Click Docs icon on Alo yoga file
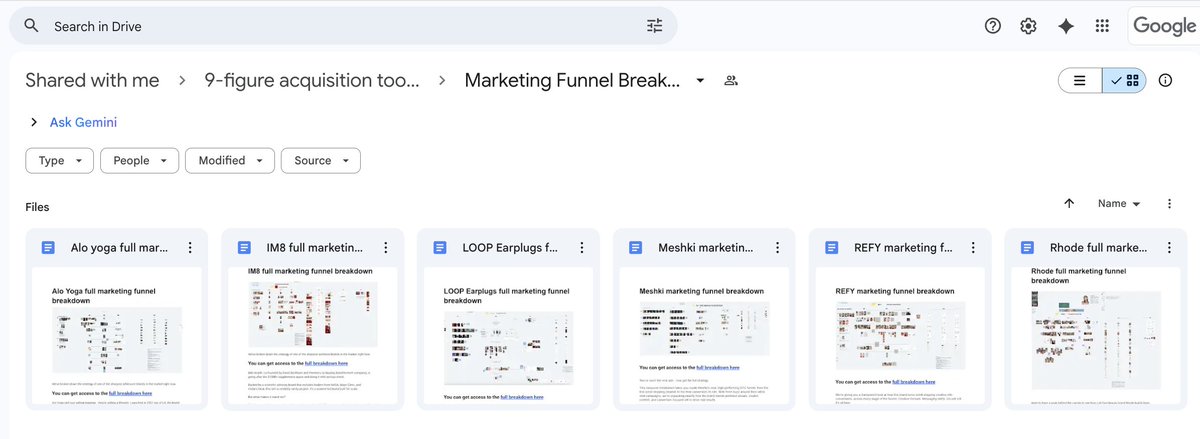 click(x=48, y=248)
